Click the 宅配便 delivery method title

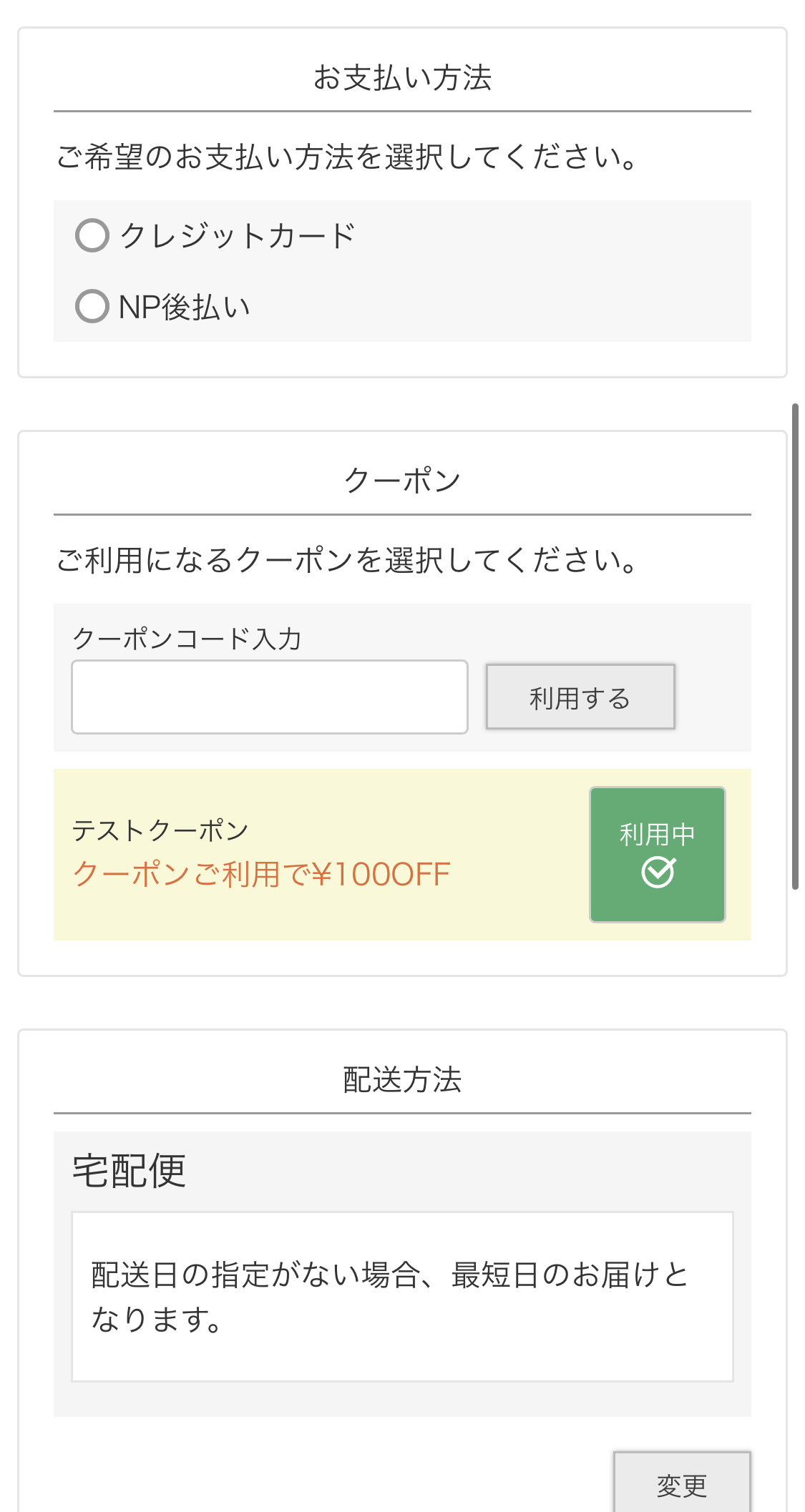pyautogui.click(x=130, y=1171)
